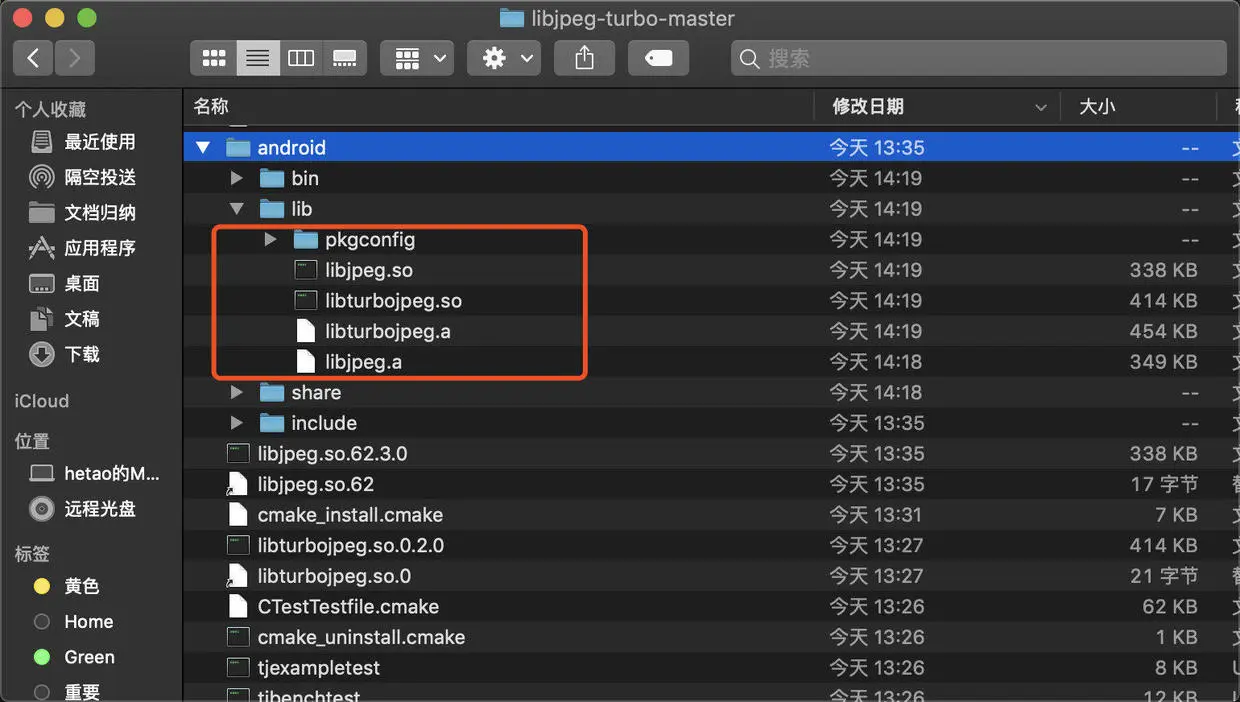Select CTestTestfile.cmake file name
Viewport: 1240px width, 702px height.
[348, 606]
